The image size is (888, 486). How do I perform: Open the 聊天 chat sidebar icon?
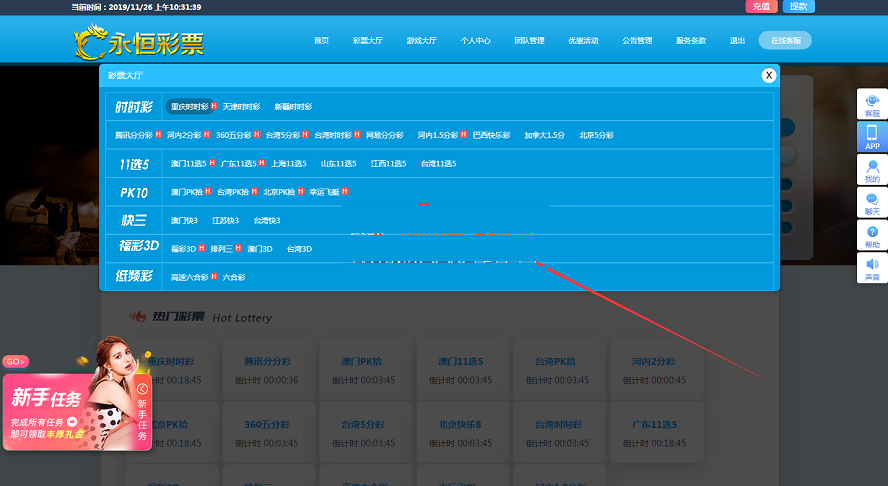(872, 203)
